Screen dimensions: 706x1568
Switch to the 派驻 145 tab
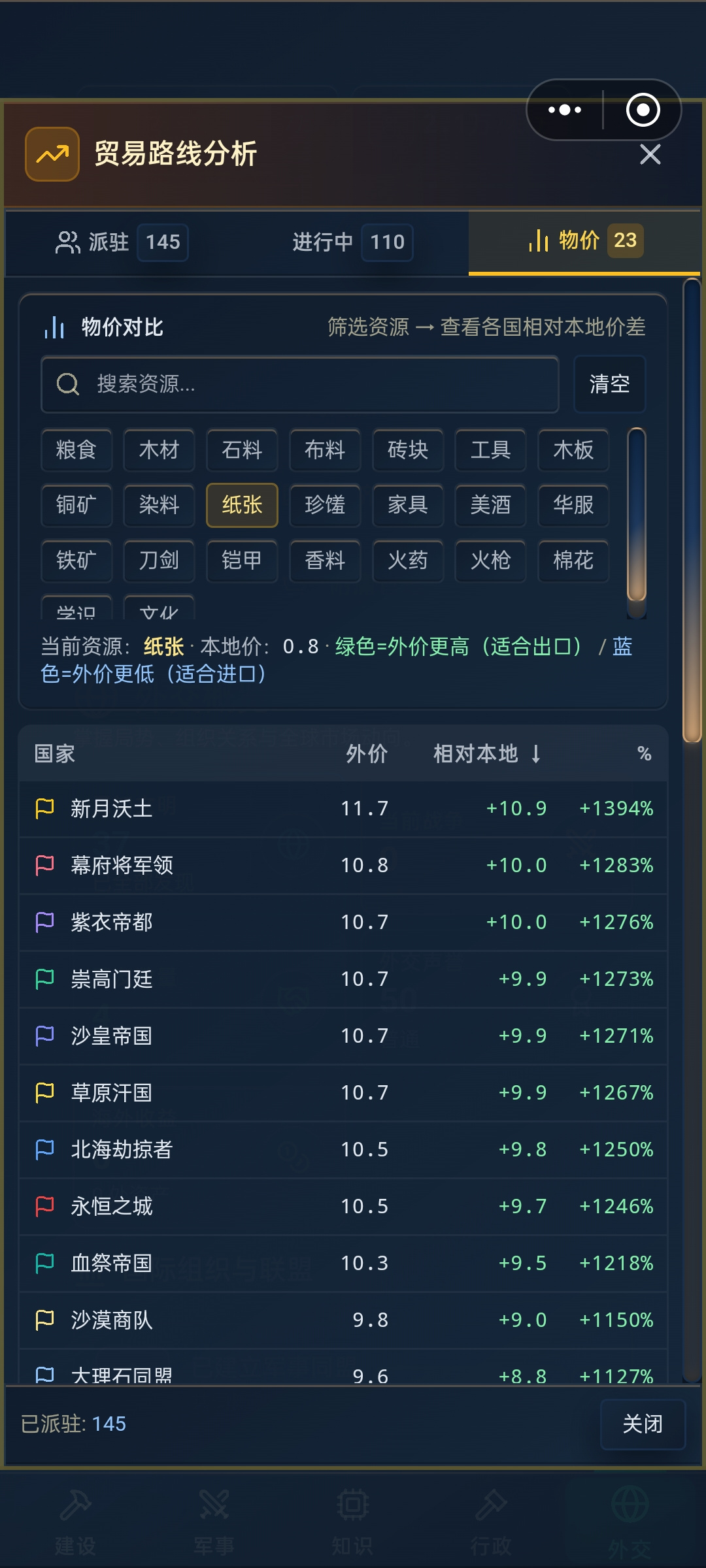122,242
